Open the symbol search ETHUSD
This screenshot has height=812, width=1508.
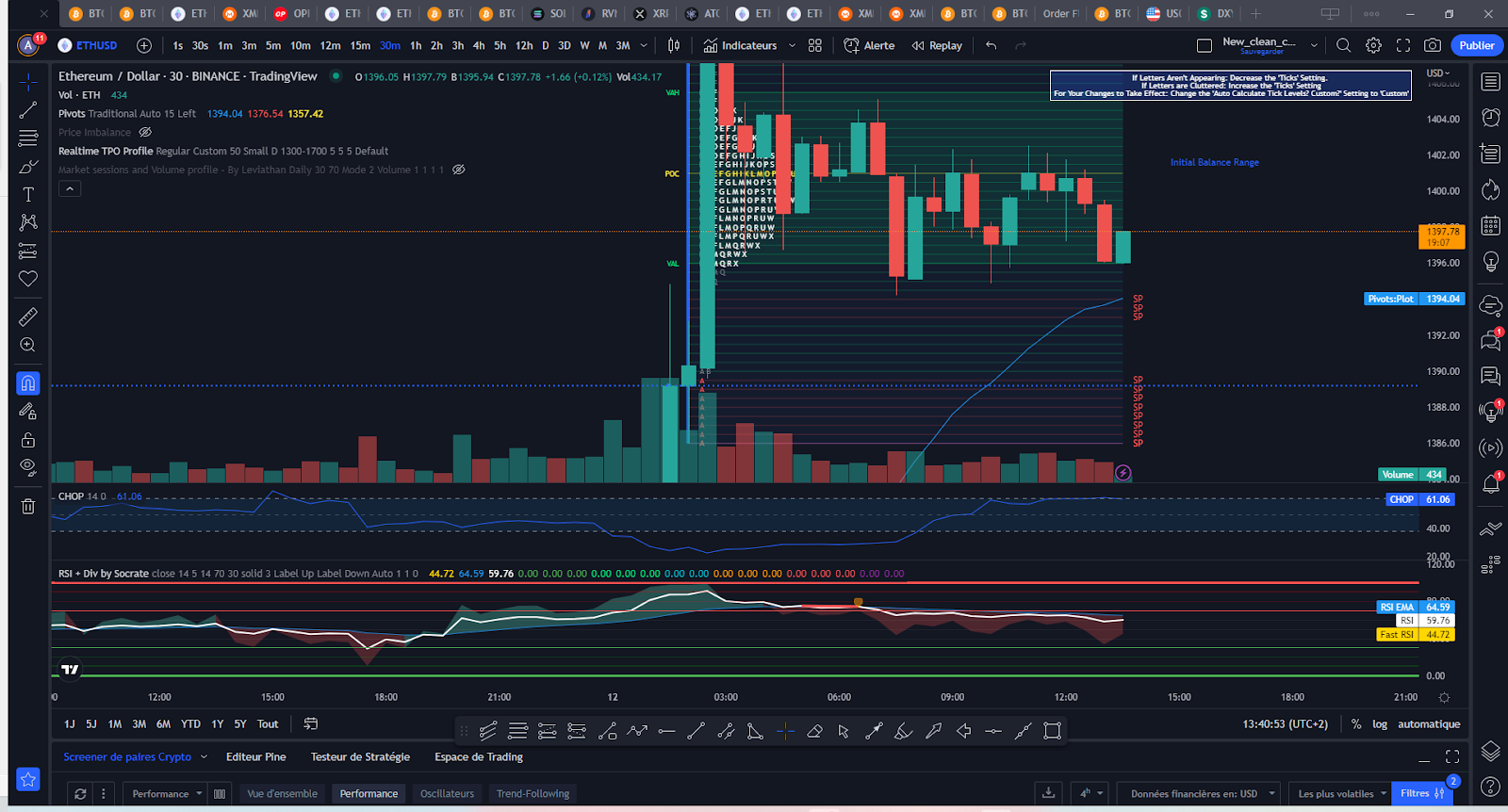point(89,45)
